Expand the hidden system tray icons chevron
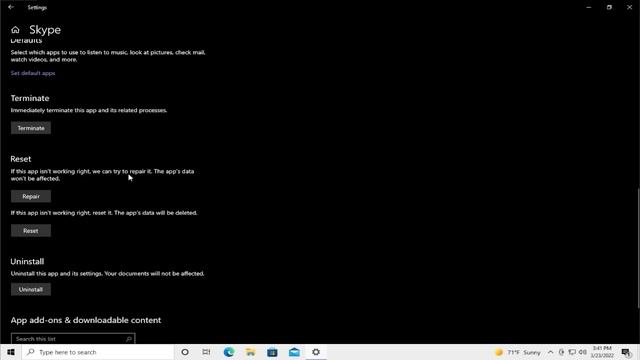The height and width of the screenshot is (360, 640). [550, 352]
